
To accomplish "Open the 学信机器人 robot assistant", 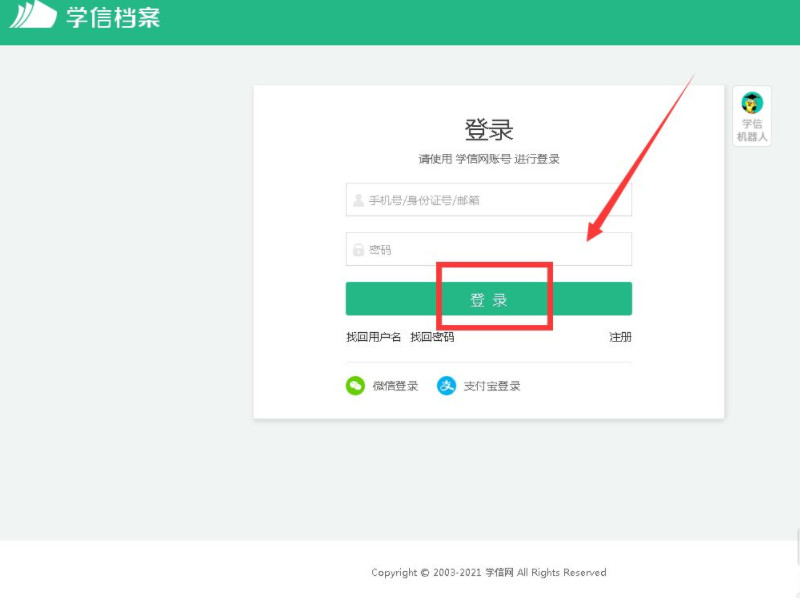I will click(x=752, y=113).
